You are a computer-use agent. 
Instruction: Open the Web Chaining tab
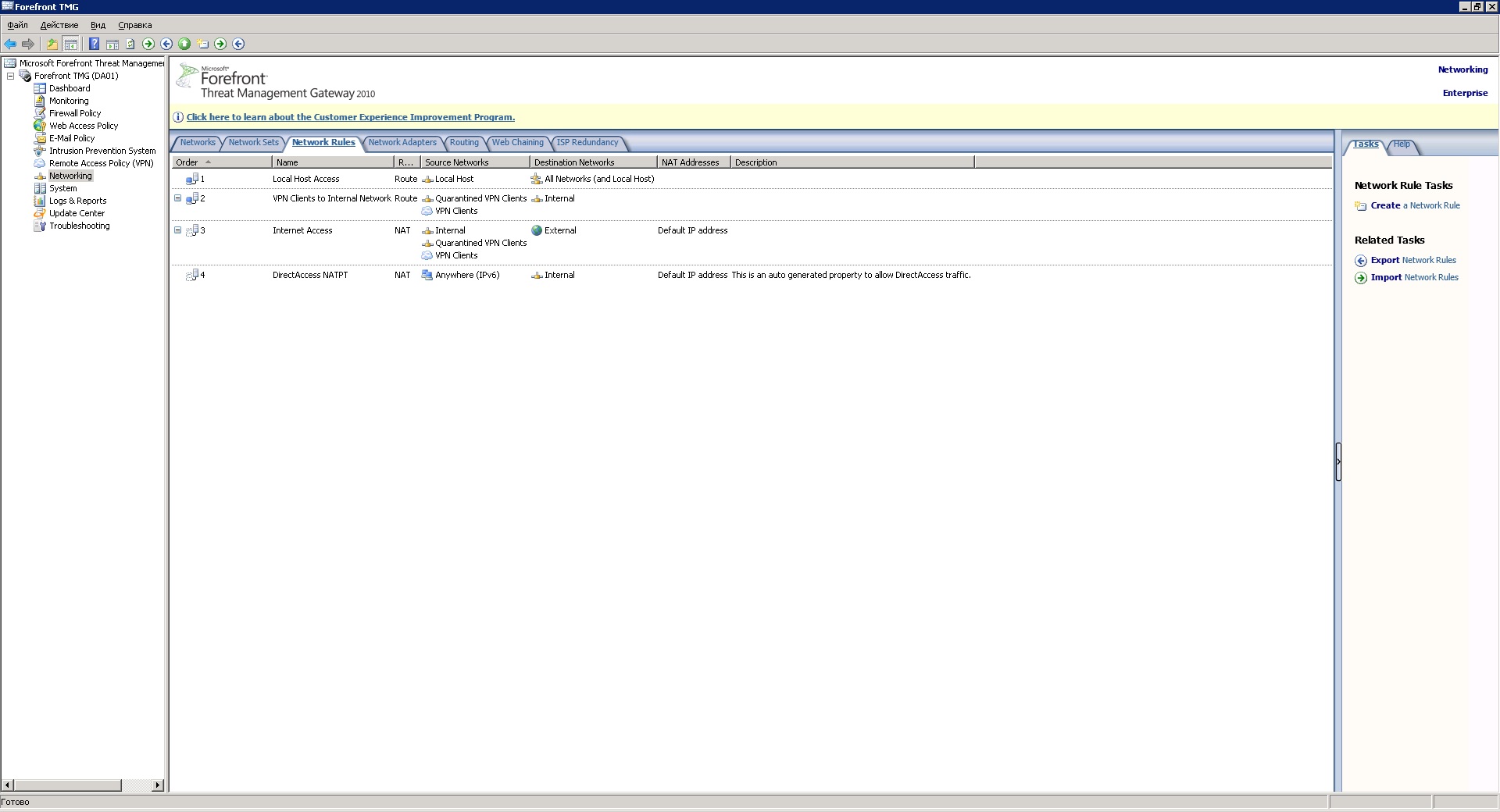[517, 143]
